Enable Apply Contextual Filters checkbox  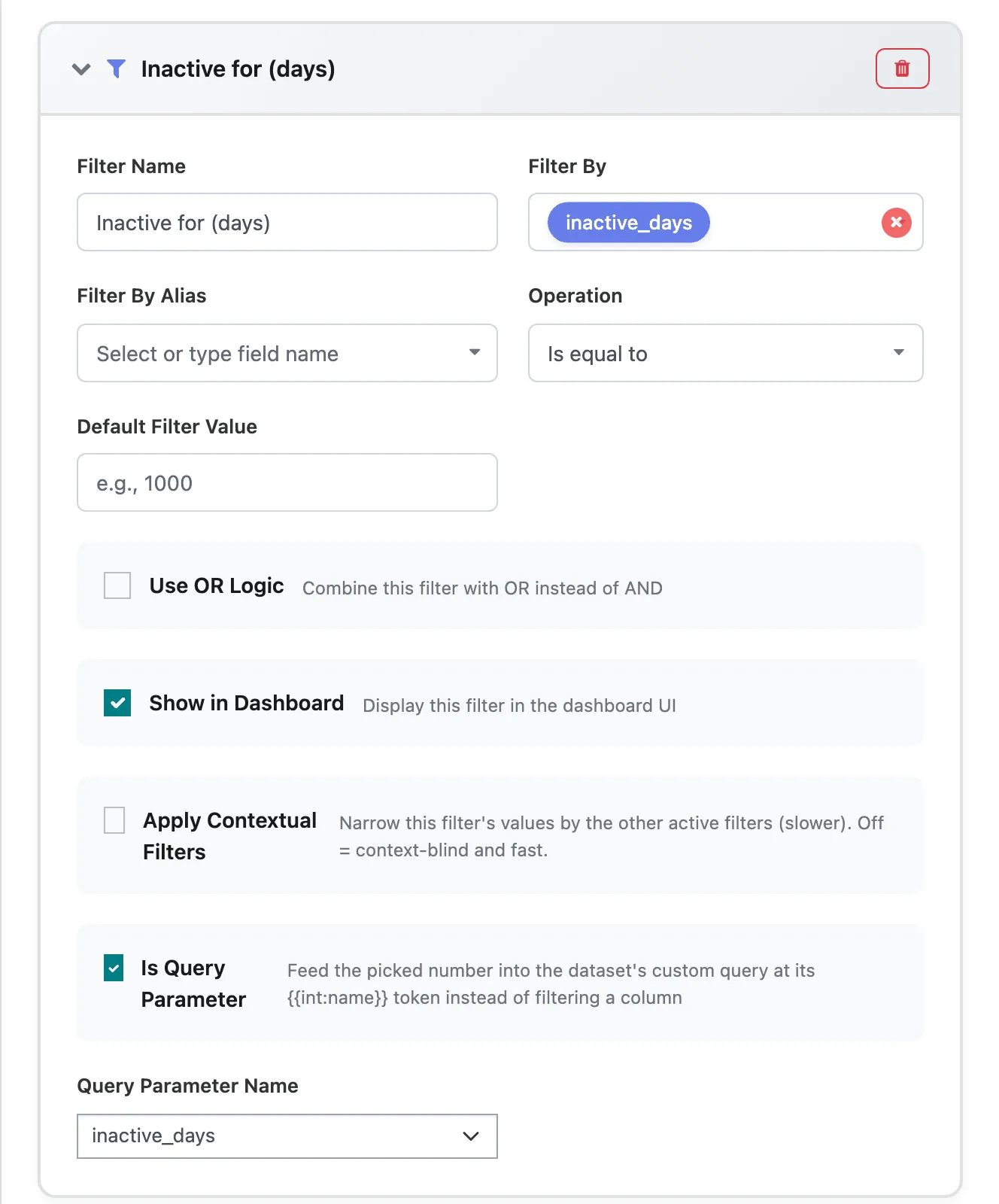114,820
